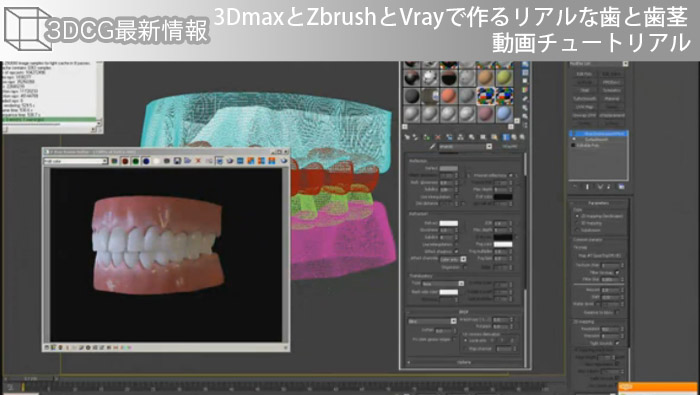This screenshot has width=700, height=395.
Task: Toggle the red channel in the frame buffer
Action: tap(125, 161)
